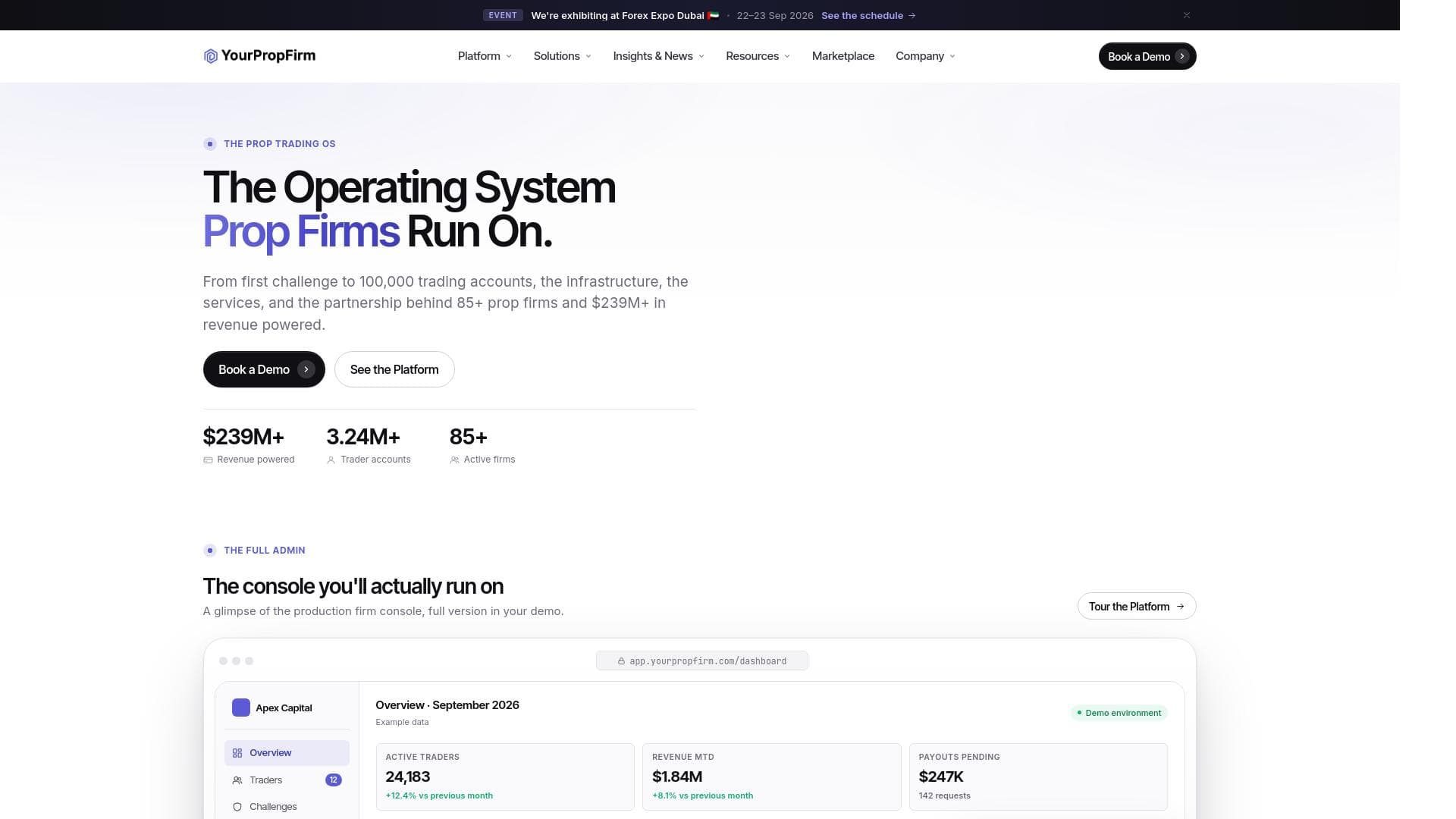Screen dimensions: 1456x819
Task: Click the Active firms people icon
Action: [x=454, y=460]
